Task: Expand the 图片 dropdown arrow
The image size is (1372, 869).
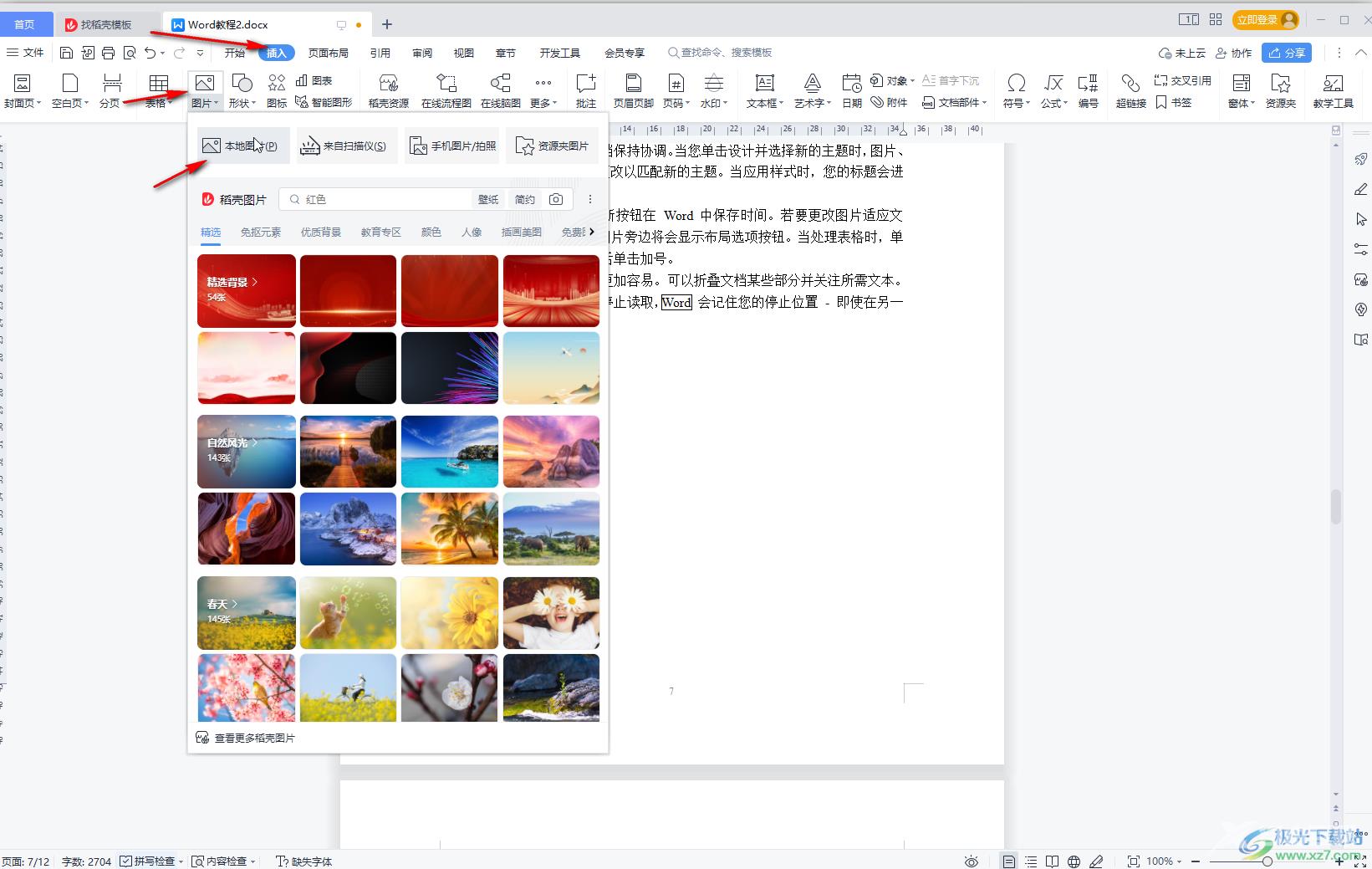Action: pyautogui.click(x=216, y=104)
